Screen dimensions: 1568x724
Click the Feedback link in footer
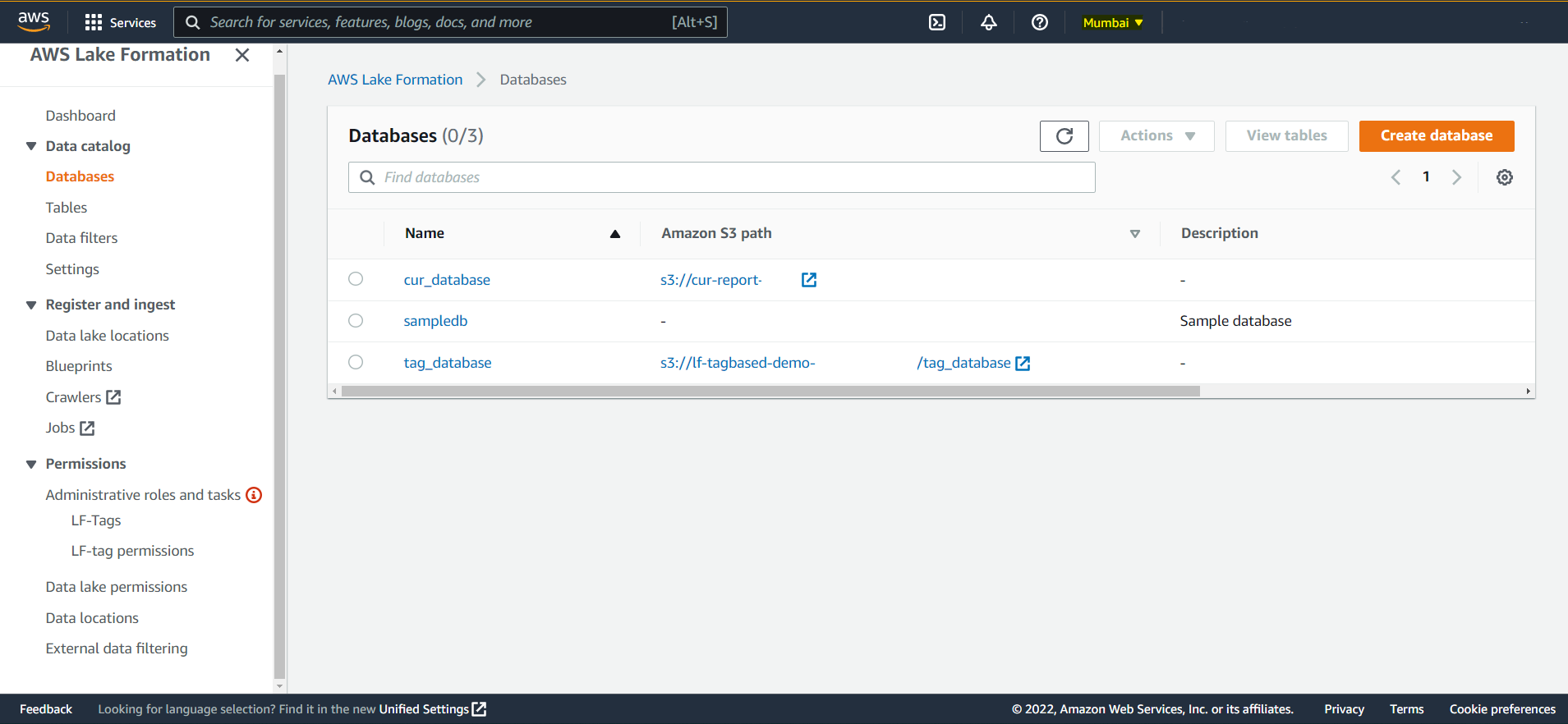pyautogui.click(x=46, y=709)
